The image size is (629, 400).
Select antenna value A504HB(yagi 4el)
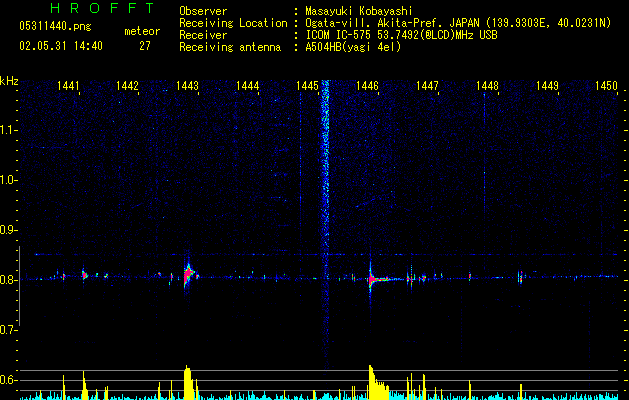click(353, 47)
